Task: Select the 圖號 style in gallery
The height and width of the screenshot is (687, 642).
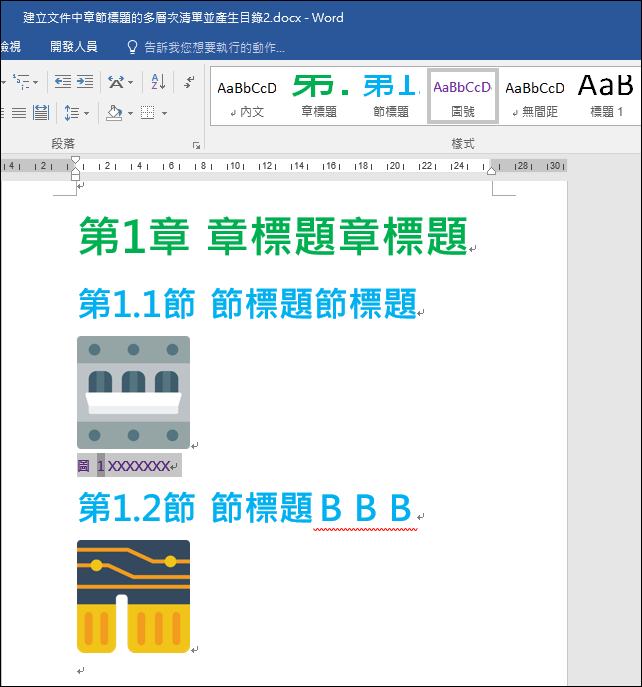Action: click(463, 96)
